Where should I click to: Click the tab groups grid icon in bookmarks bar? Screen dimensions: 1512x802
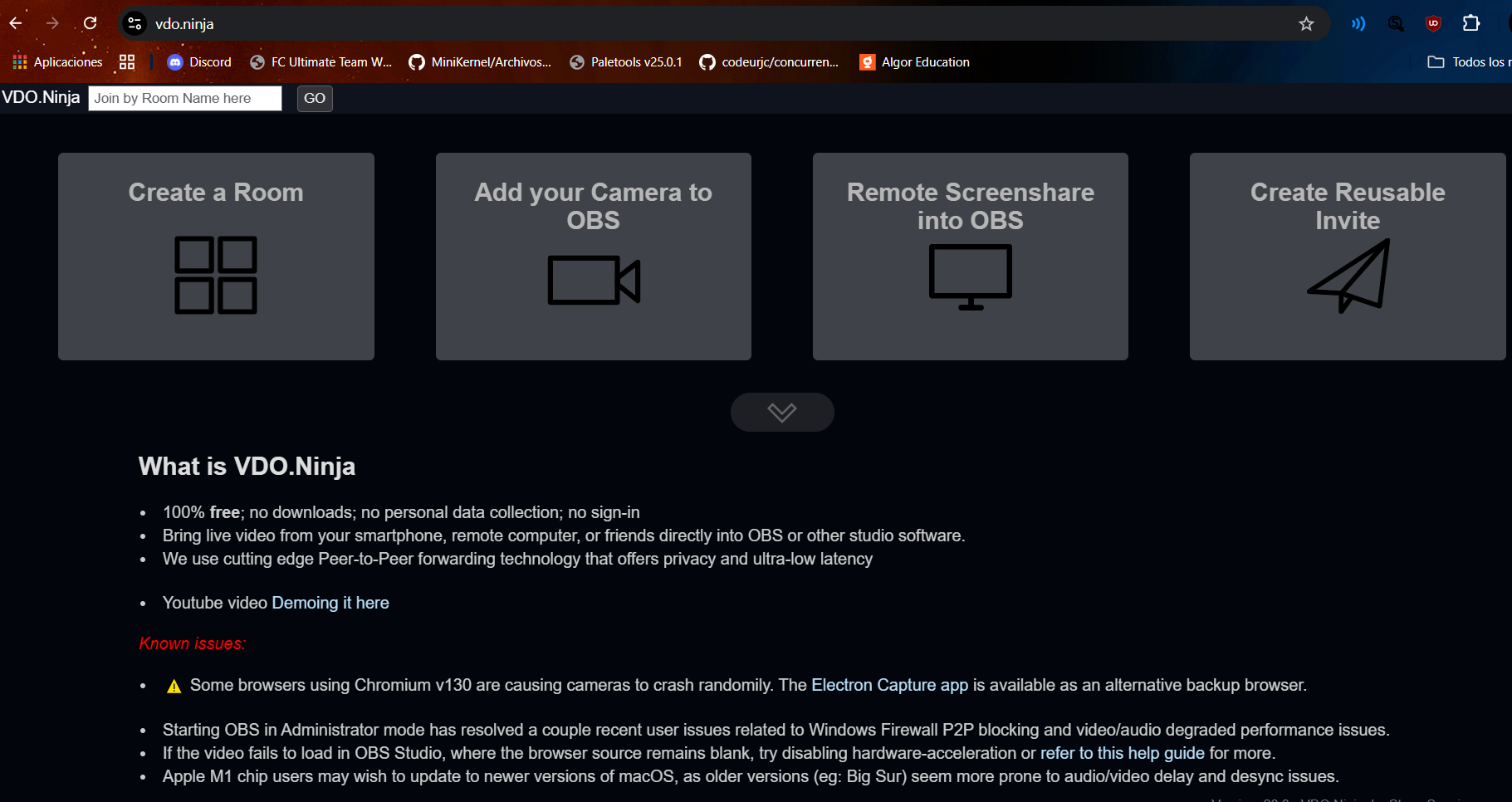point(127,62)
